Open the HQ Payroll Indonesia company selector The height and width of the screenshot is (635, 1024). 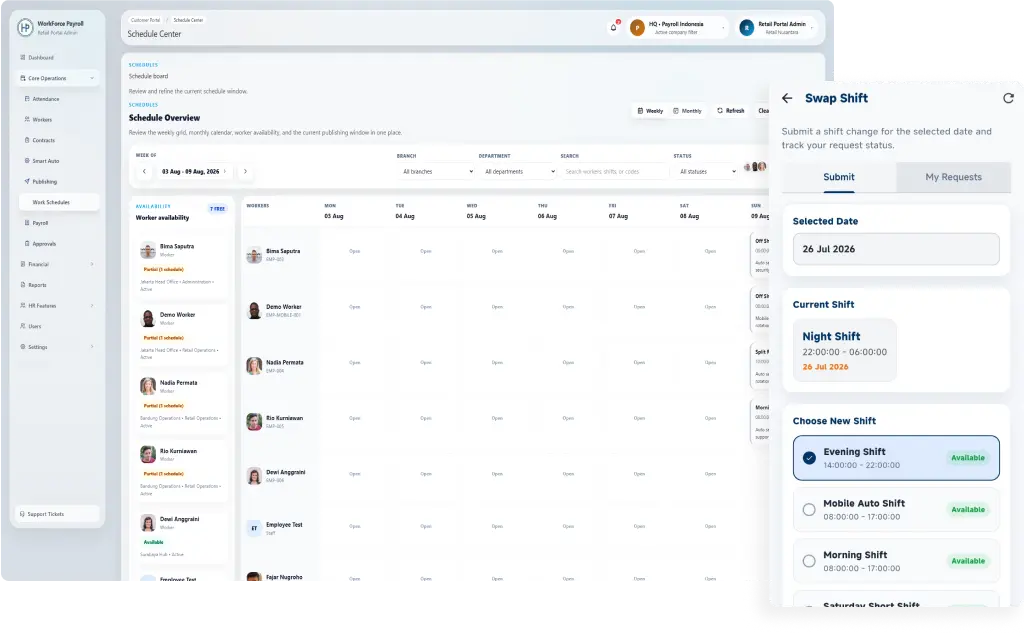click(678, 27)
